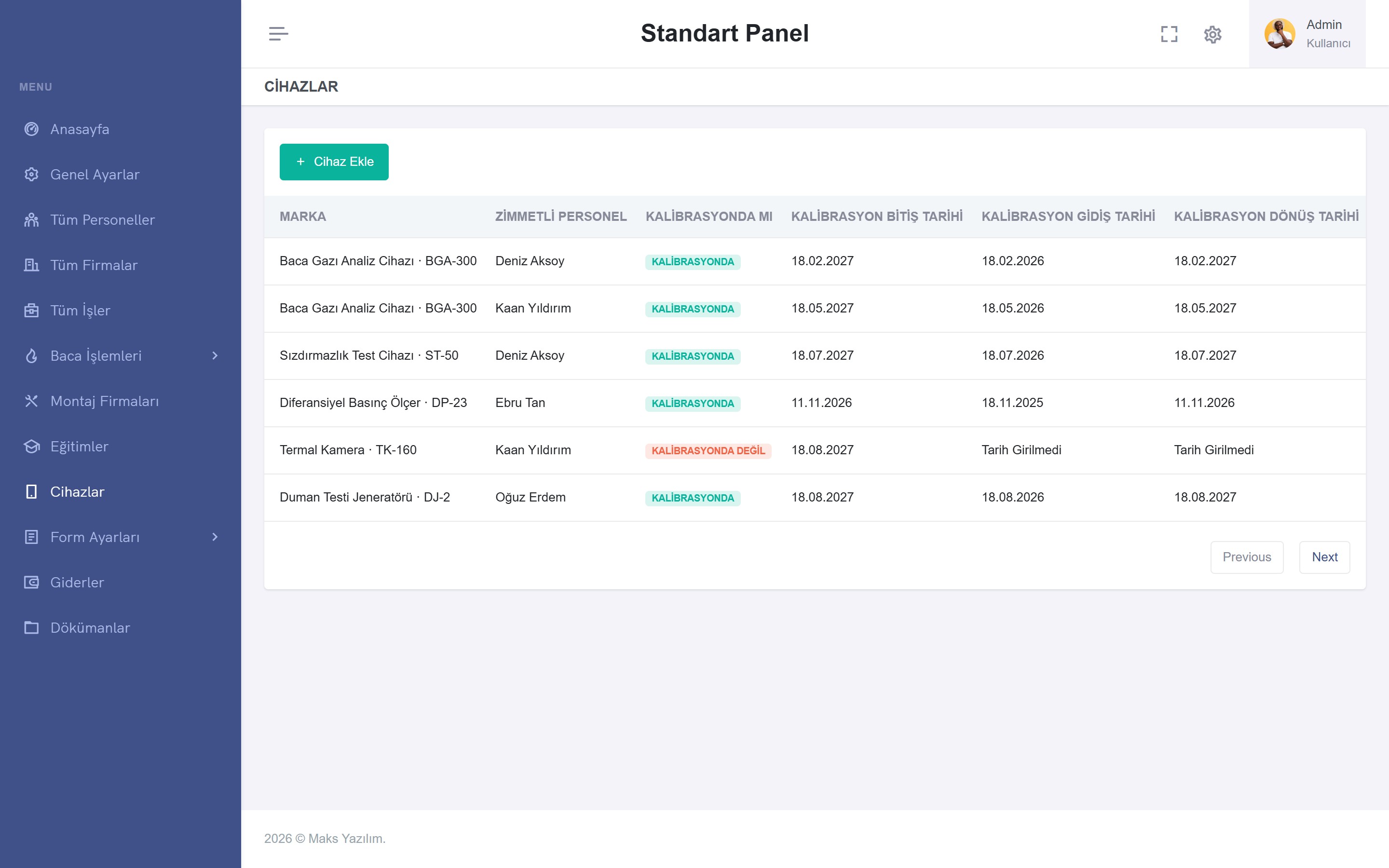Sort by KALİBRASYON BİTİŞ TARİHİ column header
This screenshot has height=868, width=1389.
coord(876,217)
